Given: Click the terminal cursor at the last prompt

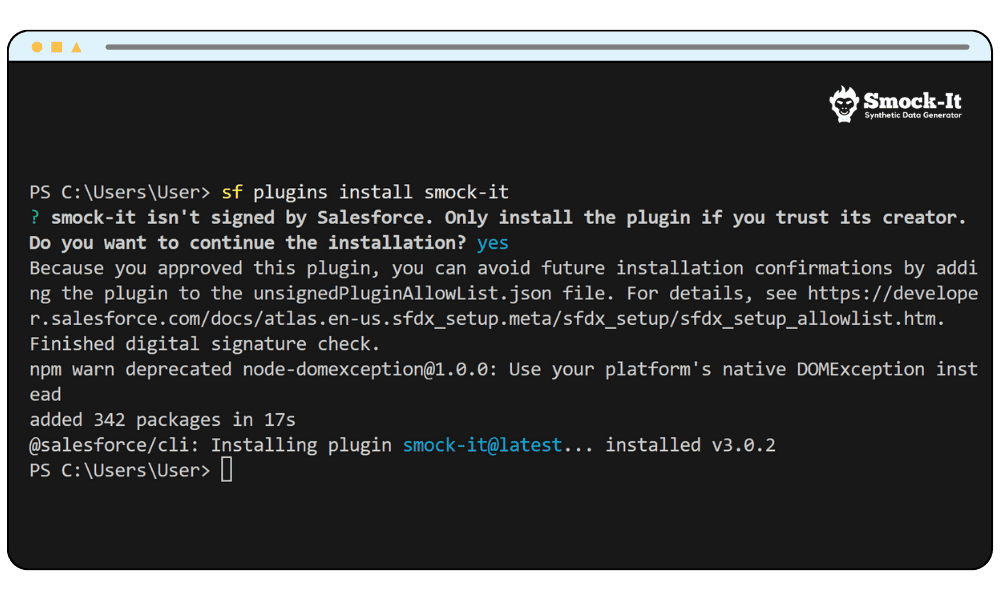Looking at the screenshot, I should (226, 470).
